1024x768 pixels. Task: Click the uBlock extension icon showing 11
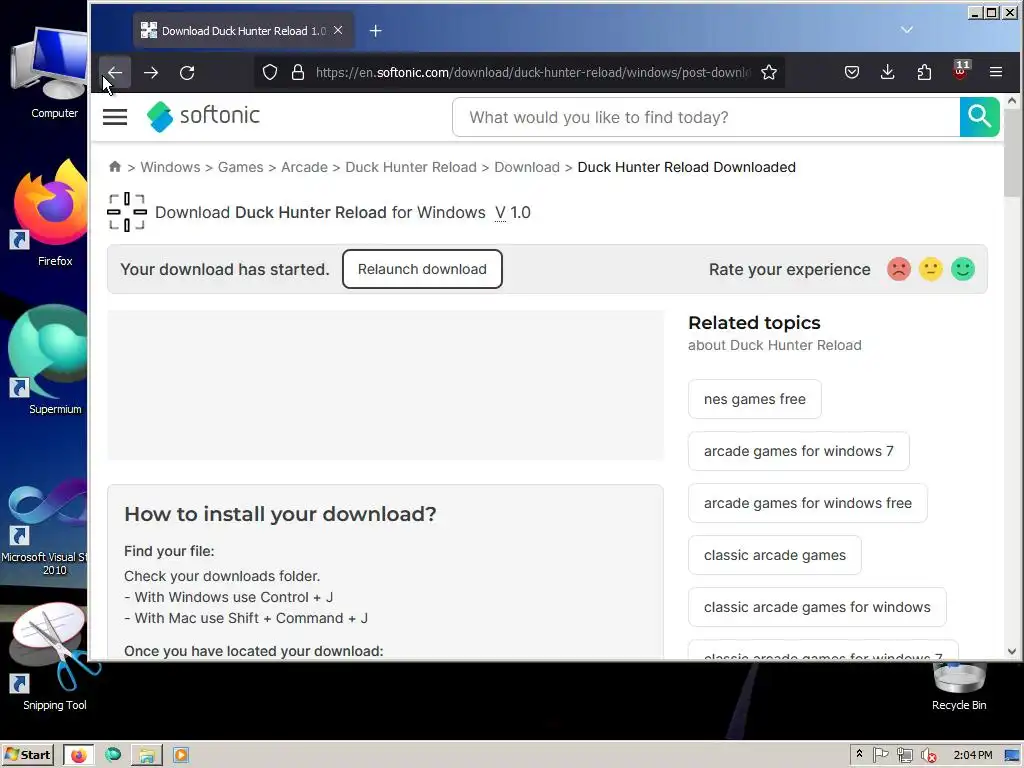[x=961, y=71]
